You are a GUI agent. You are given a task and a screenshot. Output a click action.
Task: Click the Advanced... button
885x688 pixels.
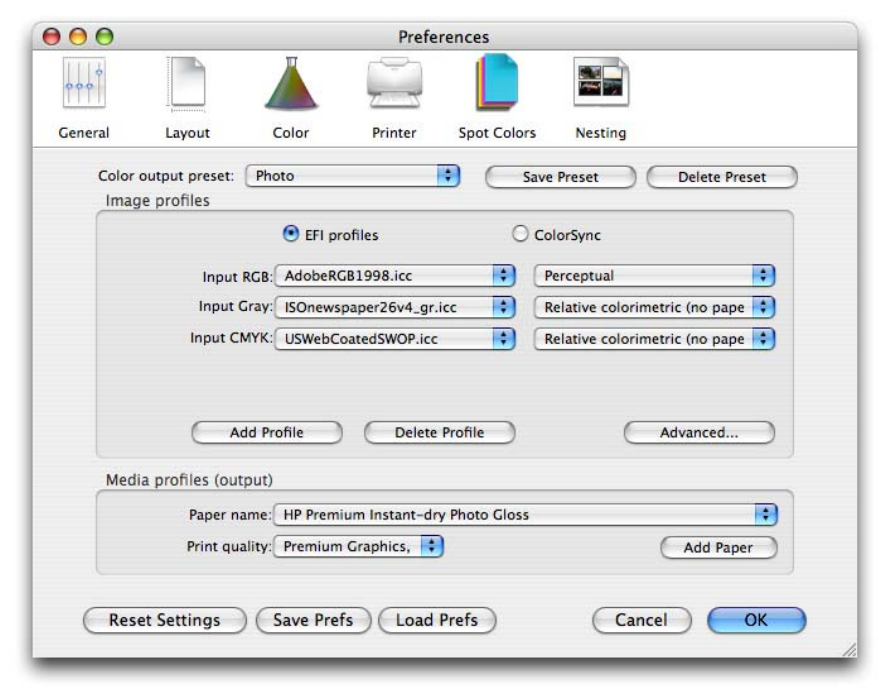[x=699, y=433]
